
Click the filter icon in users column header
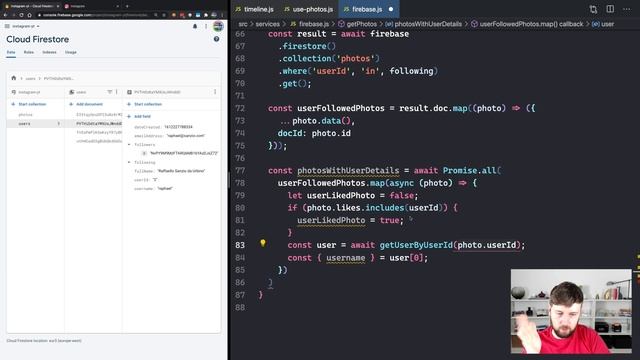pos(109,92)
